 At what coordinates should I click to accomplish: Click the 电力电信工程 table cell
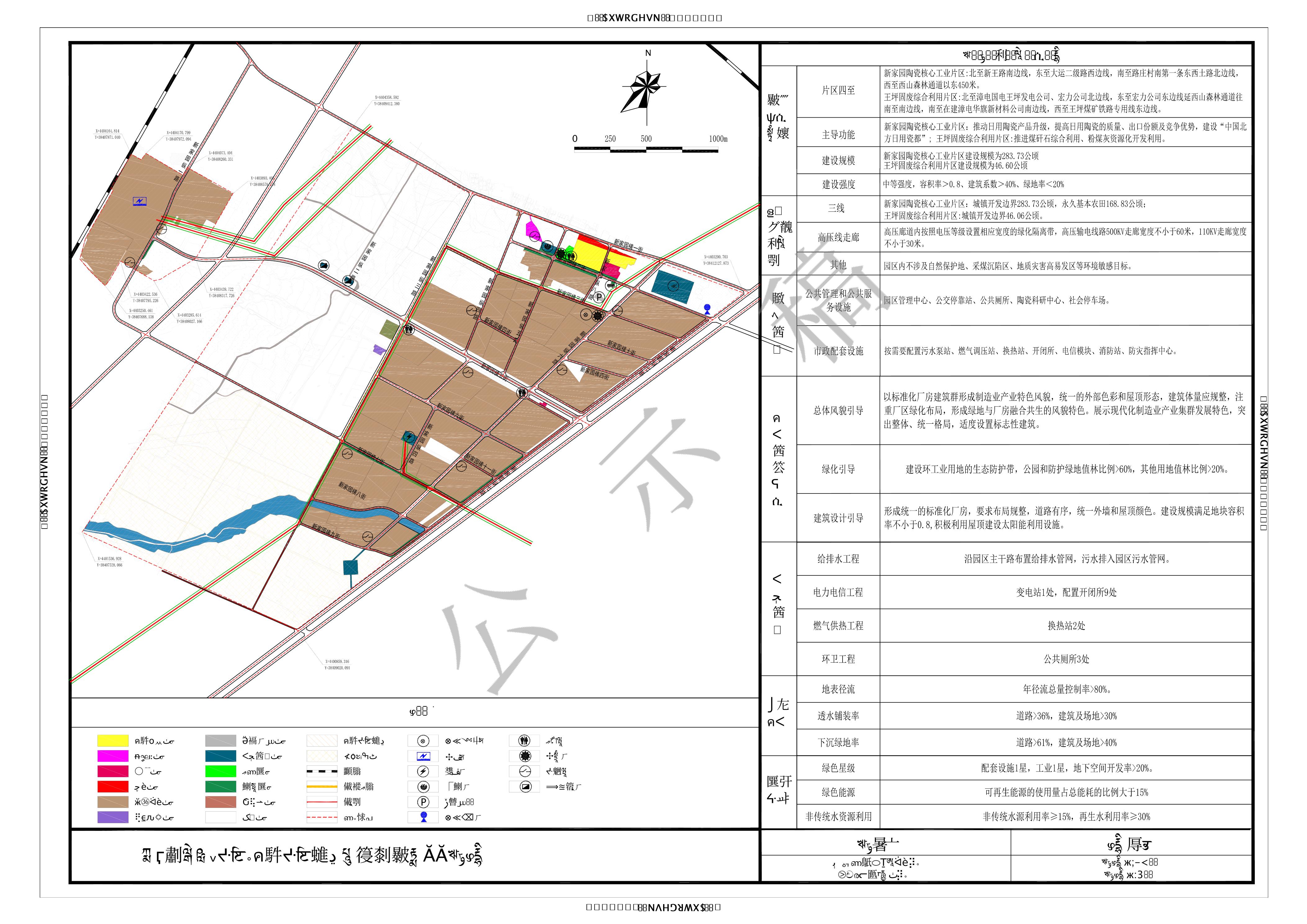pos(838,592)
